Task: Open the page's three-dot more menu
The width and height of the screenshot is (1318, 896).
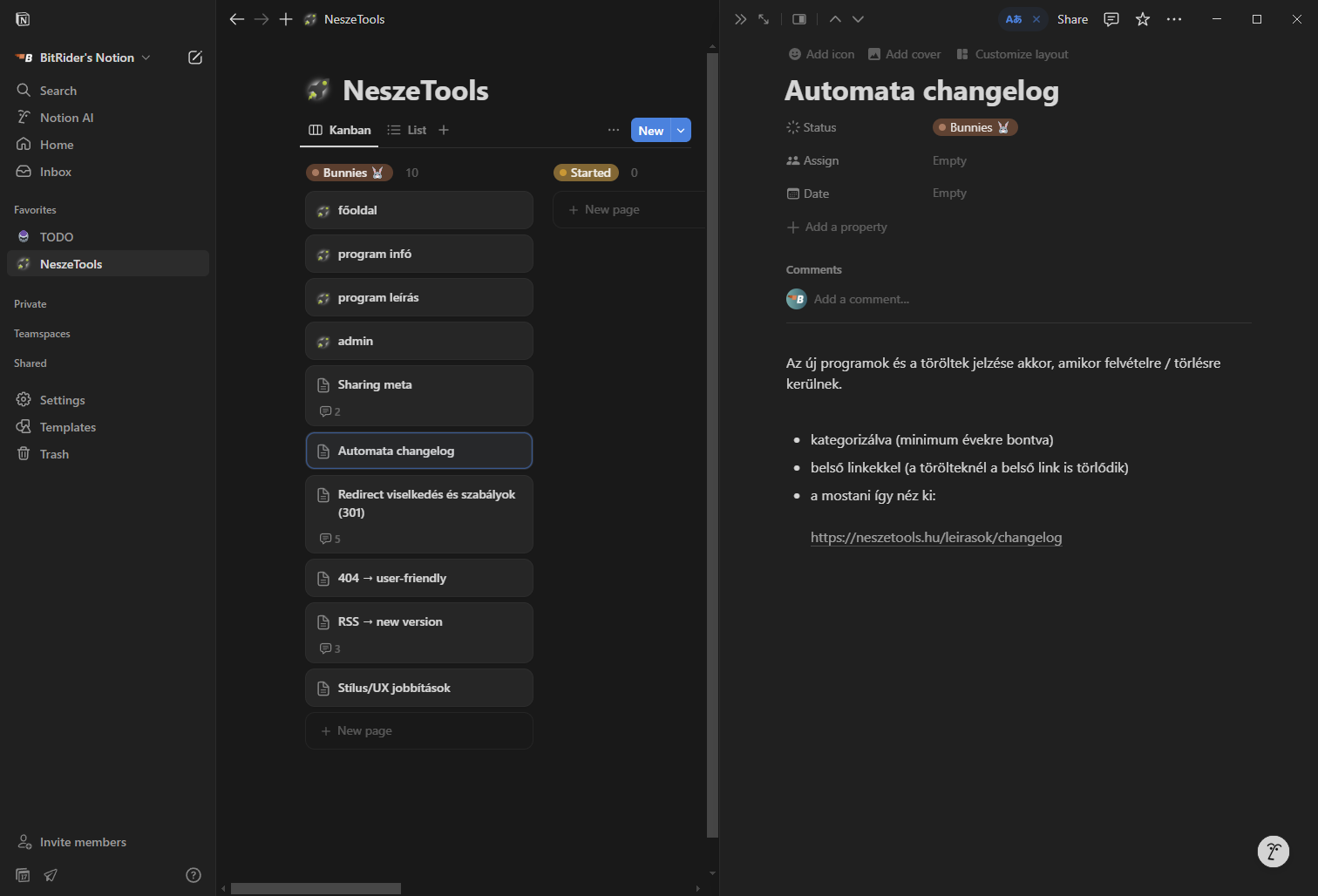Action: [x=1174, y=19]
